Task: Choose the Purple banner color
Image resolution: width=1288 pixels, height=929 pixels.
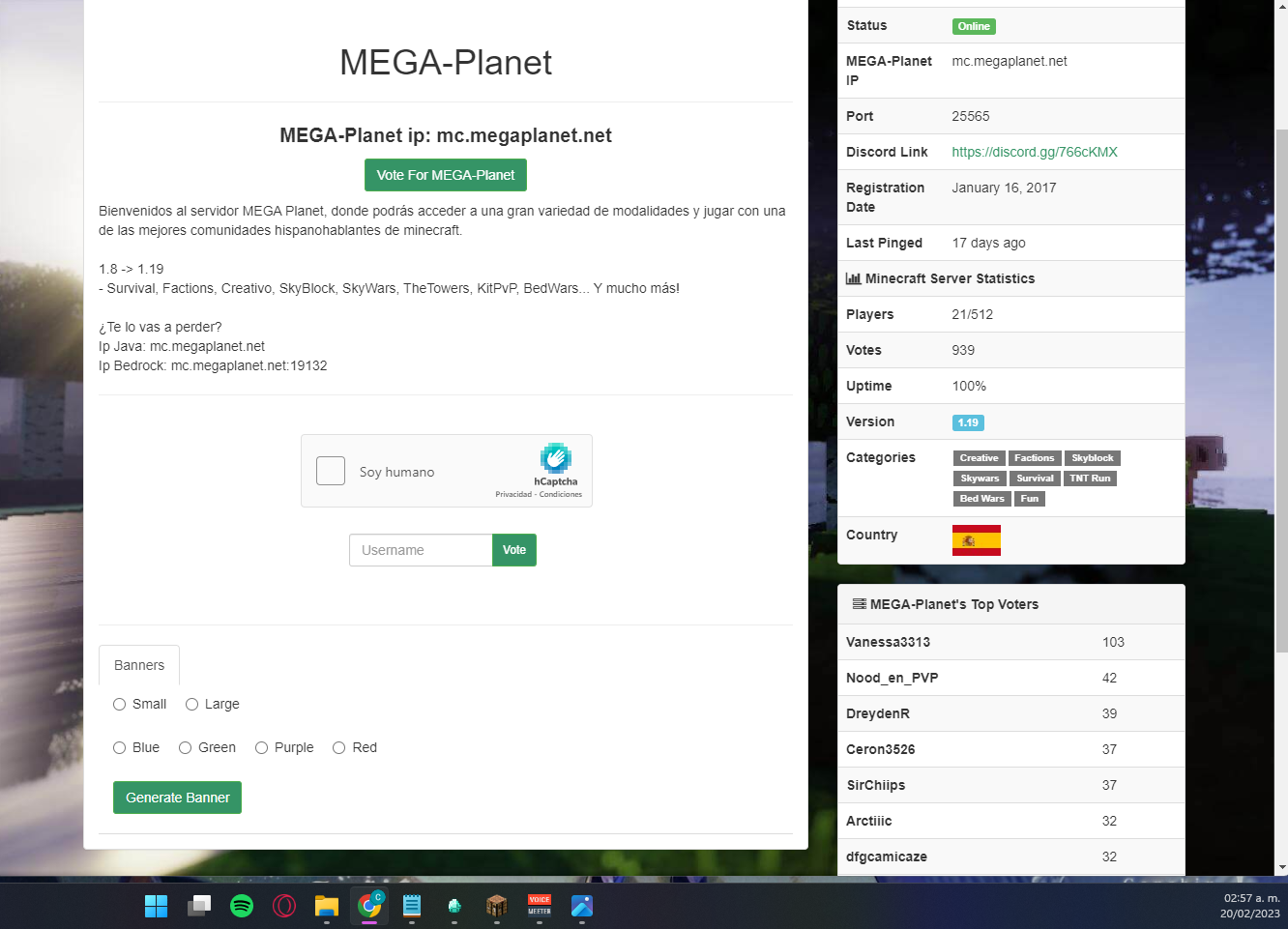Action: click(262, 748)
